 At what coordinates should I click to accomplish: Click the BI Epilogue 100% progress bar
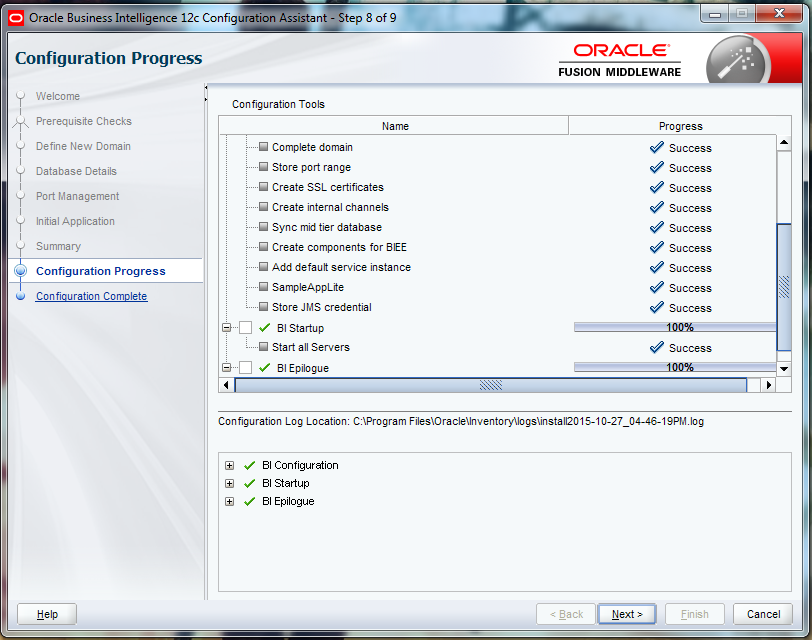pos(675,367)
